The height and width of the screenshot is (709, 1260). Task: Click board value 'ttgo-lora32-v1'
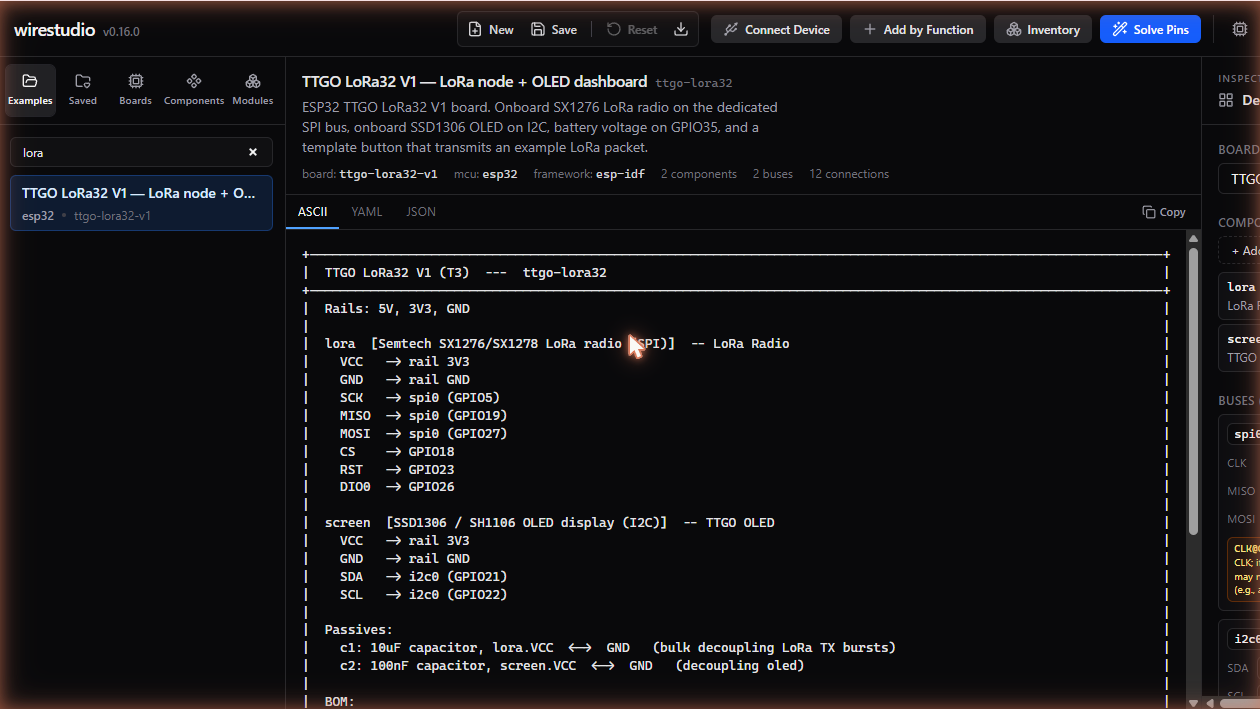tap(388, 174)
